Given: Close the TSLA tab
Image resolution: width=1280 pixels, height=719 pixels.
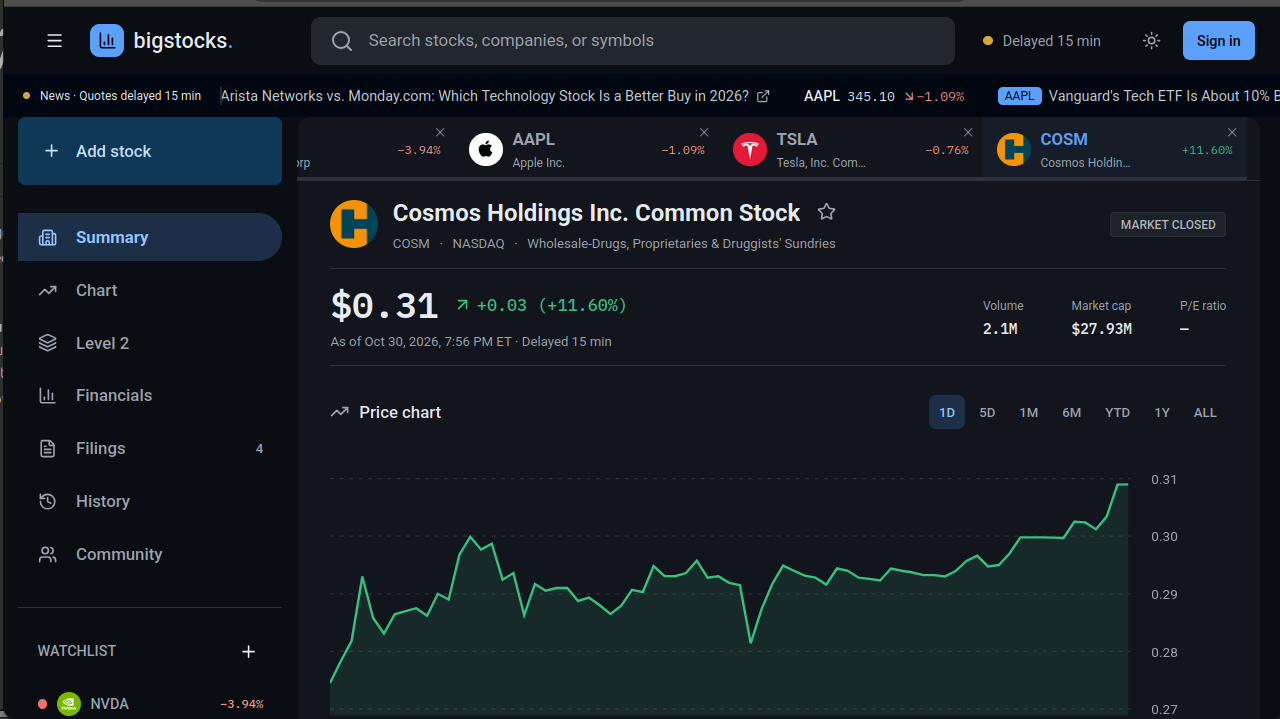Looking at the screenshot, I should [x=968, y=132].
